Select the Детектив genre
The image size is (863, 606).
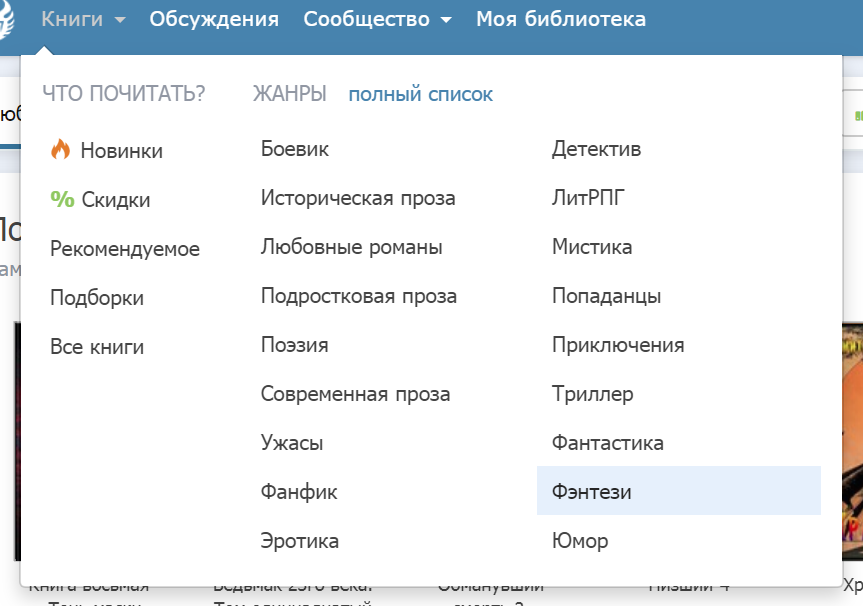(x=596, y=149)
